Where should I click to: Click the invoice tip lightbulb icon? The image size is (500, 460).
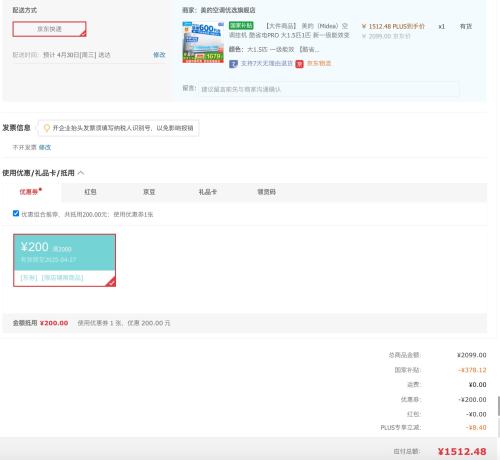pos(47,128)
